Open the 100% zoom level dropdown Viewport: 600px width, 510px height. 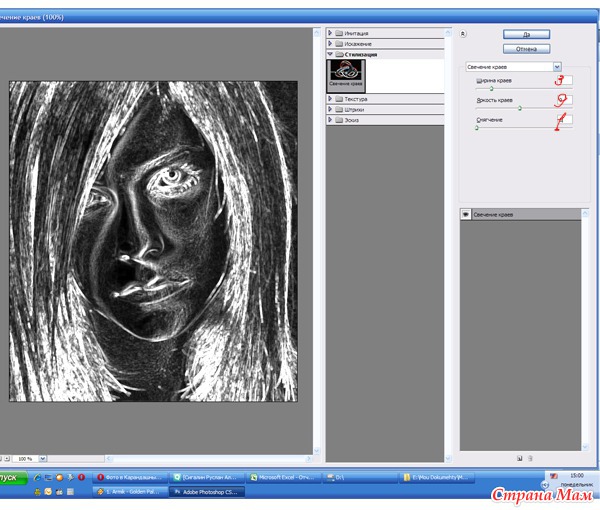point(42,458)
